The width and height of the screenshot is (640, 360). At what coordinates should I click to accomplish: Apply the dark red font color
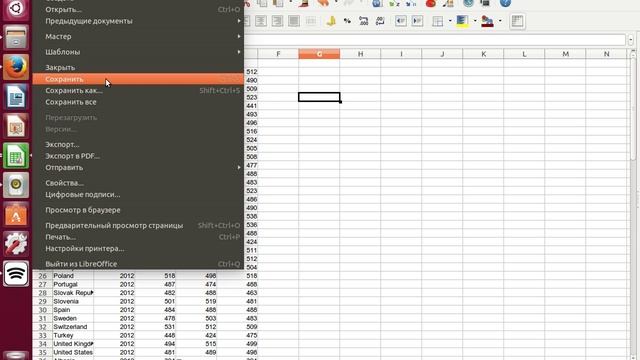click(487, 21)
